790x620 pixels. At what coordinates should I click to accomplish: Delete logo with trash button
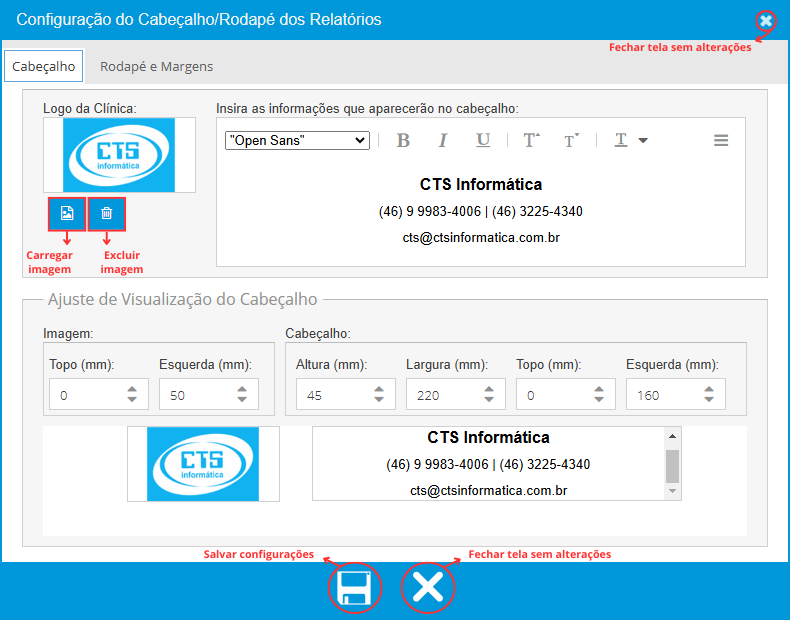106,214
